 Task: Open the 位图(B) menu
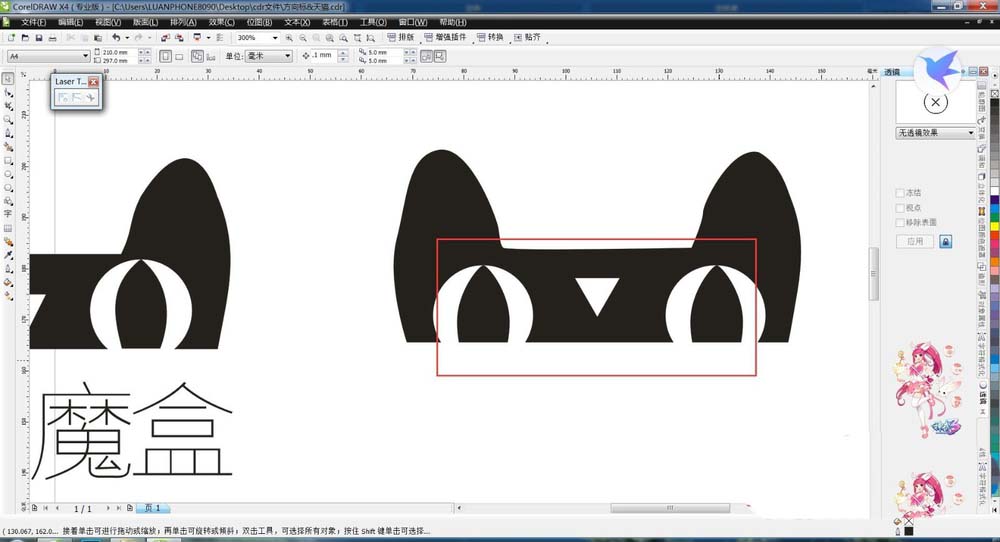point(259,22)
